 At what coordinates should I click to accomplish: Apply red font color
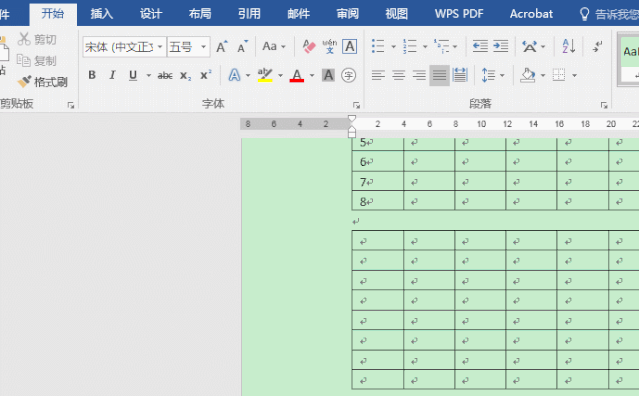pos(297,75)
